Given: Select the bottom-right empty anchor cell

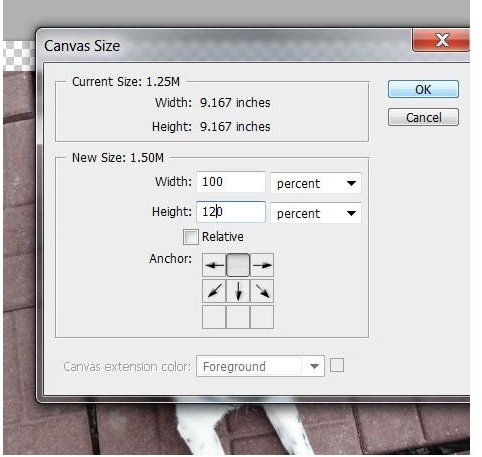Looking at the screenshot, I should [x=262, y=317].
